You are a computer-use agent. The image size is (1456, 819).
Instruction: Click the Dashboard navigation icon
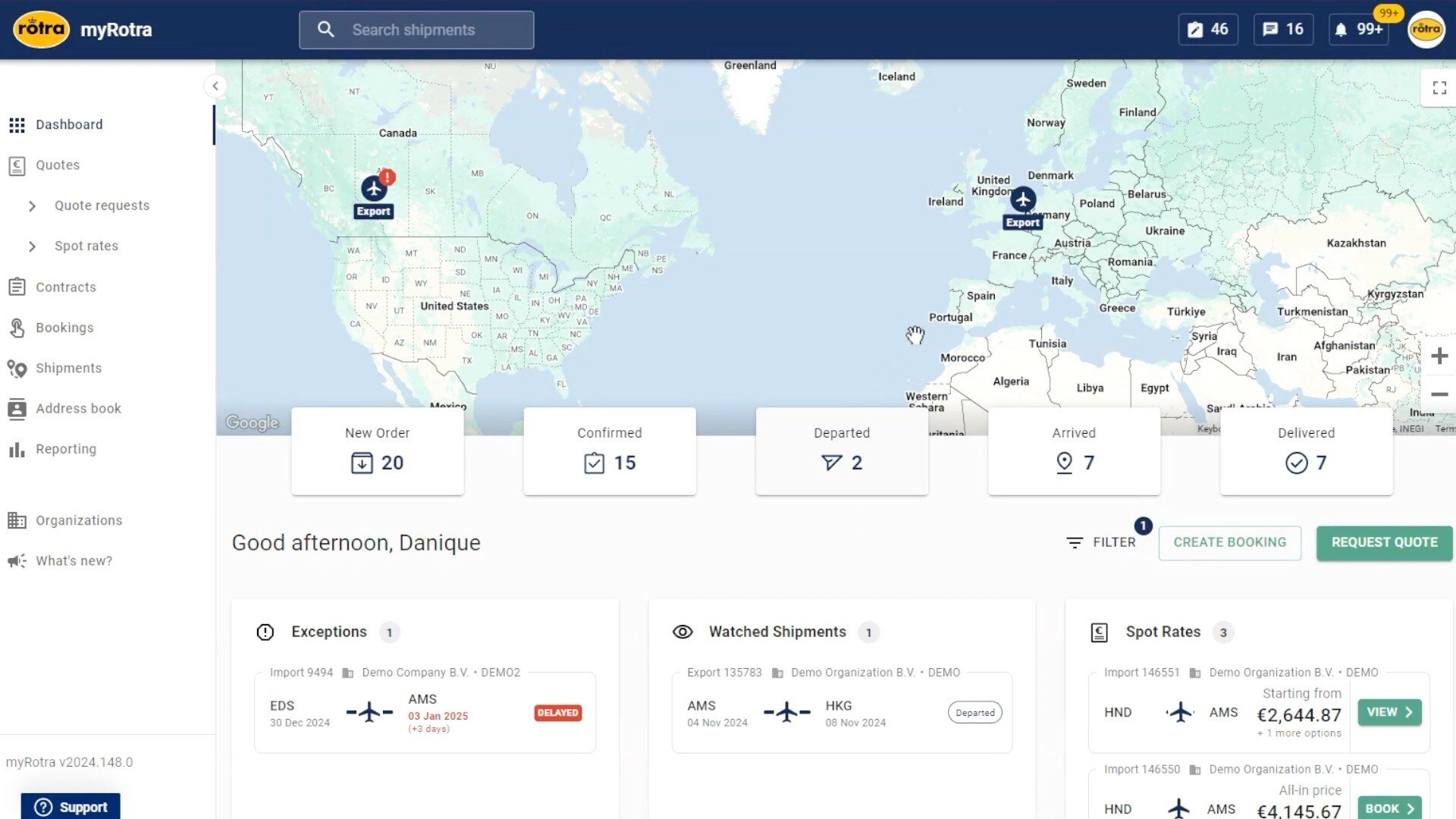tap(17, 124)
